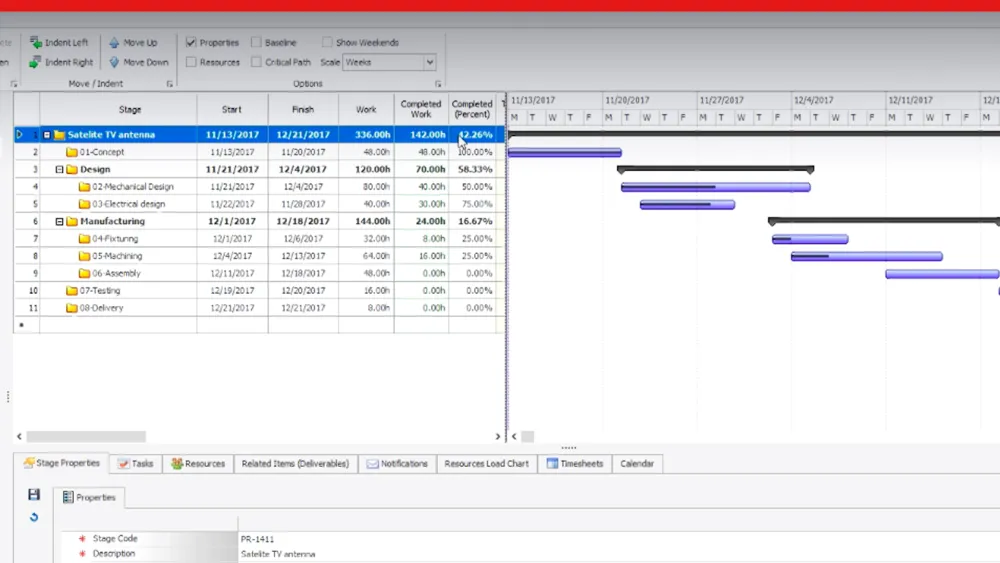This screenshot has height=563, width=1000.
Task: Click the save disk icon in Stage Properties
Action: (34, 494)
